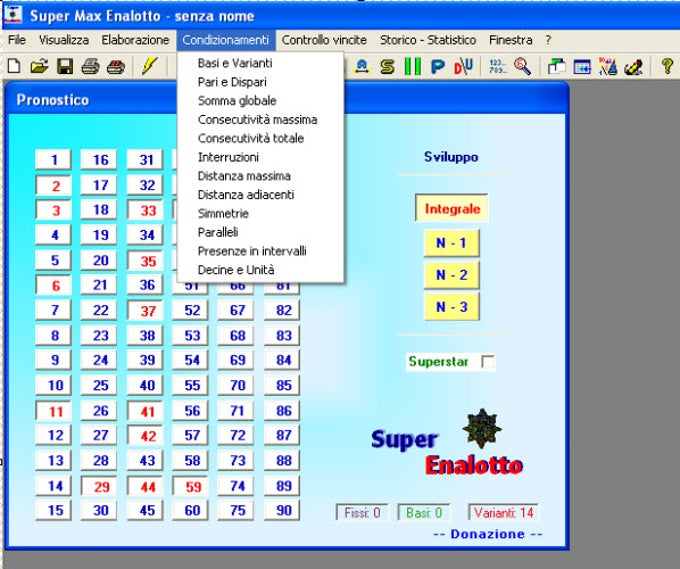Viewport: 680px width, 569px height.
Task: Click the 123-789 numbers toolbar icon
Action: (x=497, y=66)
